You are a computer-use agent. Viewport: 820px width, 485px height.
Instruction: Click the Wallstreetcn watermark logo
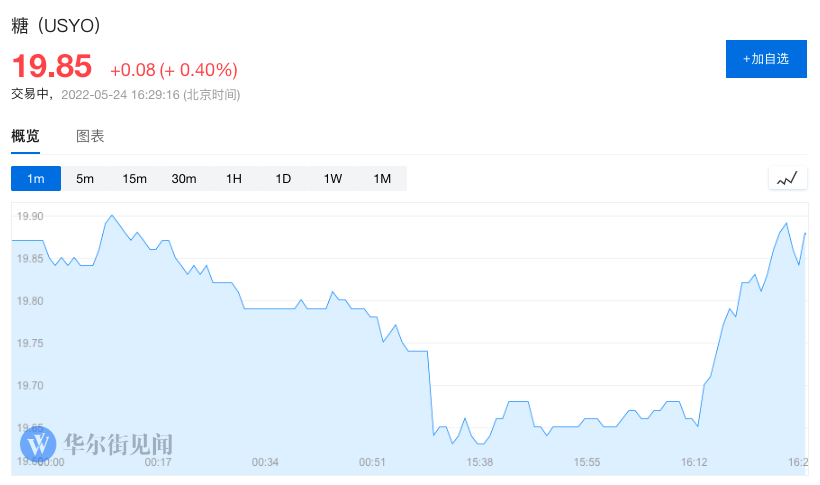point(40,442)
